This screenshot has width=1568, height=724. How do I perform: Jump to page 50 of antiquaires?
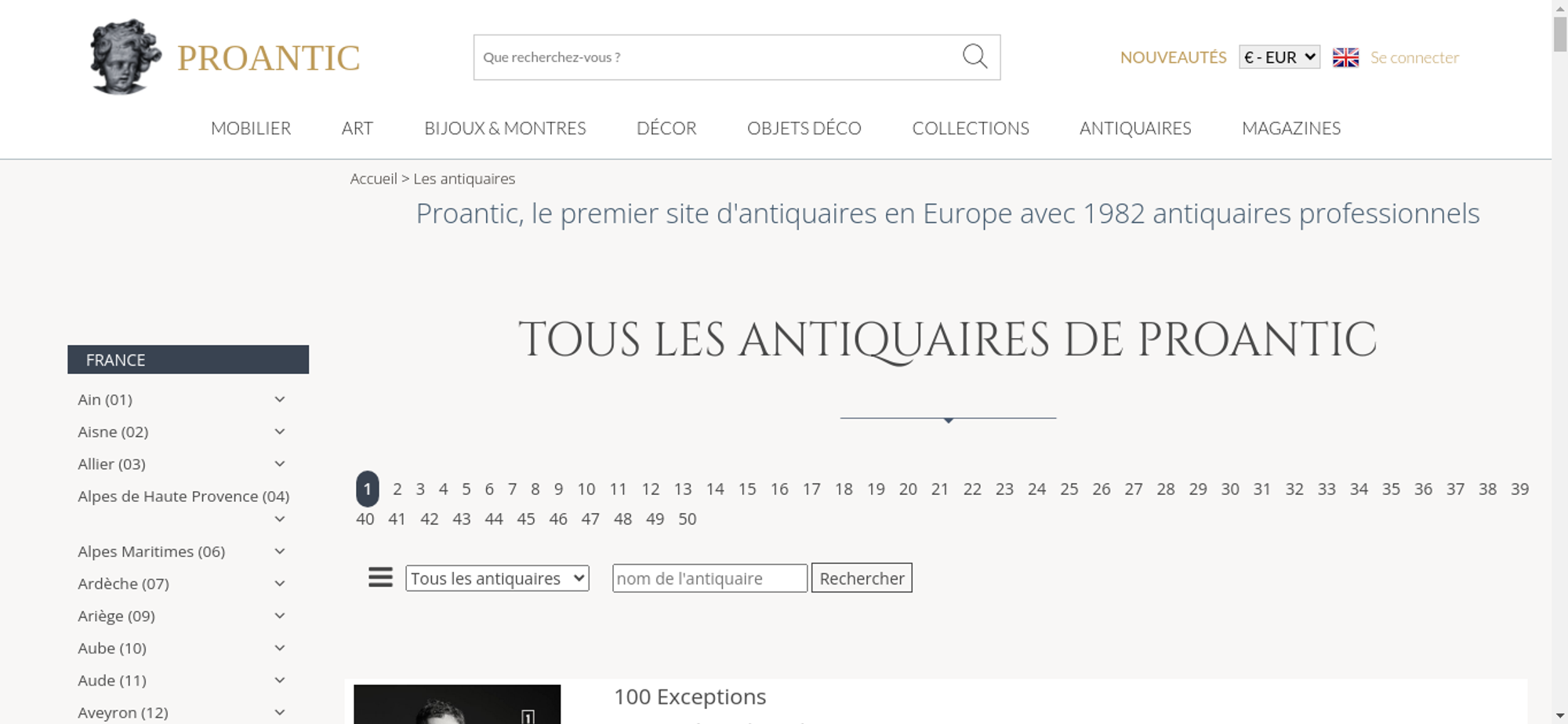687,519
